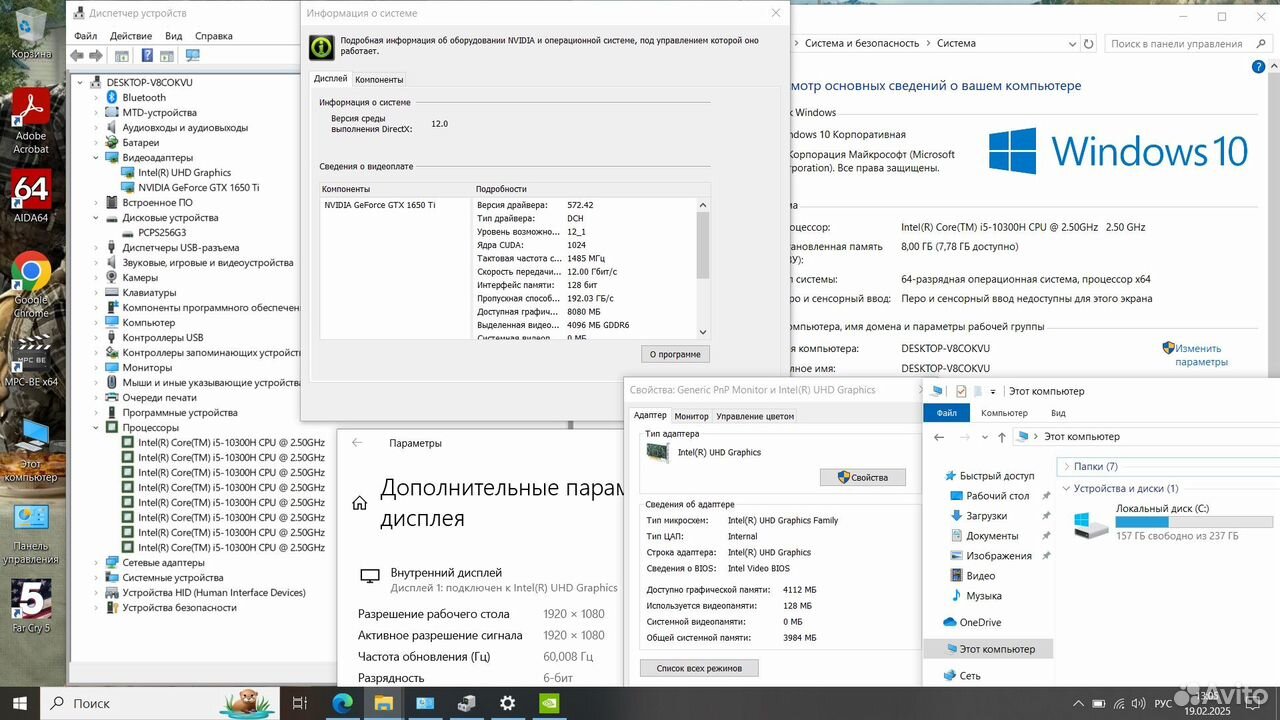Image resolution: width=1280 pixels, height=720 pixels.
Task: Click the home icon in Параметры window
Action: (359, 503)
